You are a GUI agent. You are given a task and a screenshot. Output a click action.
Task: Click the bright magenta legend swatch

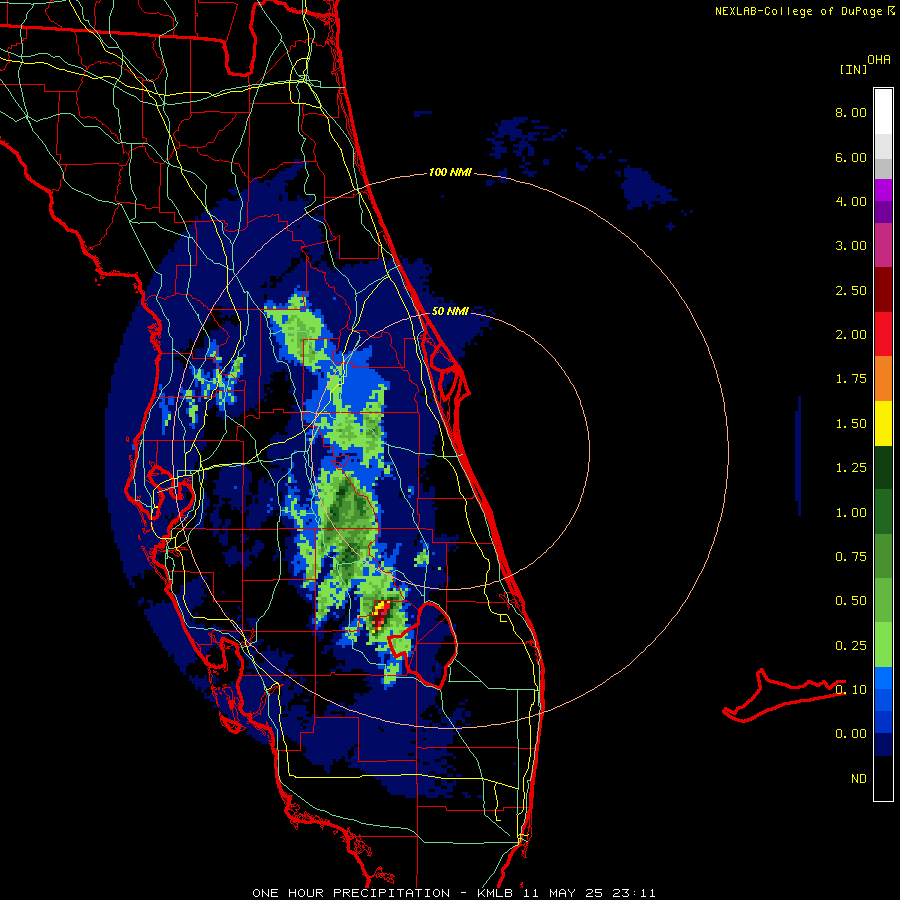tap(883, 190)
